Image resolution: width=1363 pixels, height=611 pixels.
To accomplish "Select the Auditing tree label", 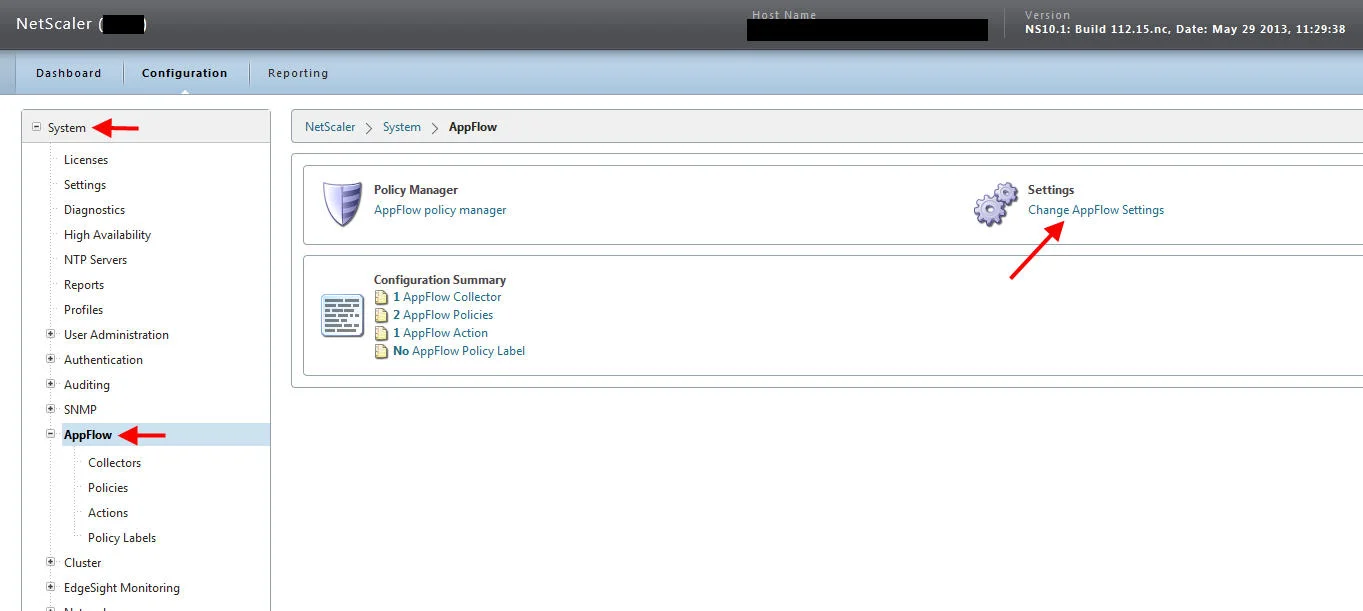I will coord(87,385).
